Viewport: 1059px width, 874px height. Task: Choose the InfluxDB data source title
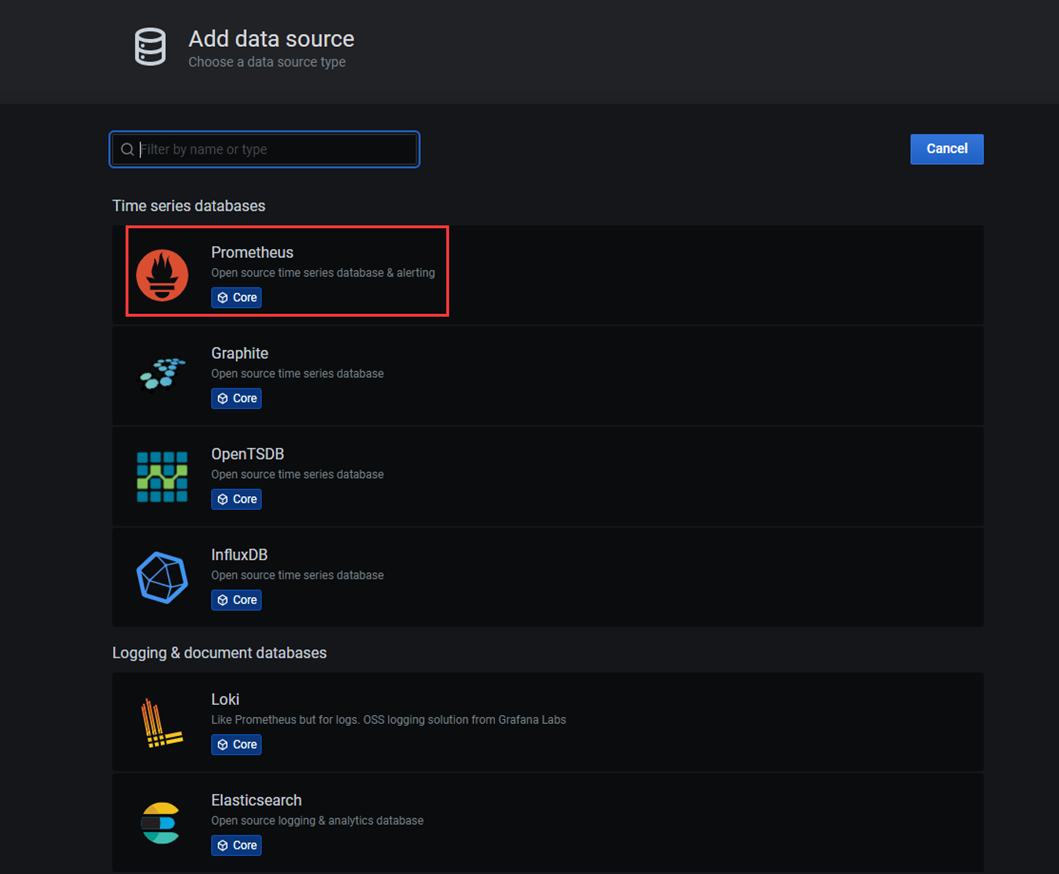[239, 555]
